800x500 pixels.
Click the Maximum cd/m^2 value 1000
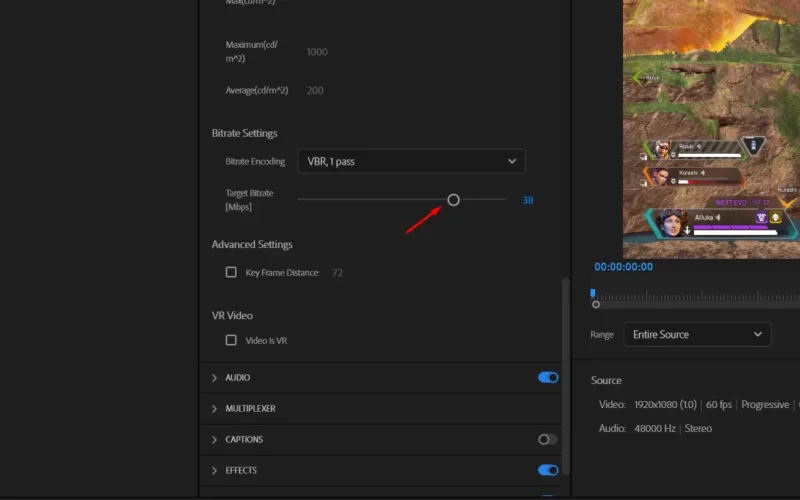[317, 52]
